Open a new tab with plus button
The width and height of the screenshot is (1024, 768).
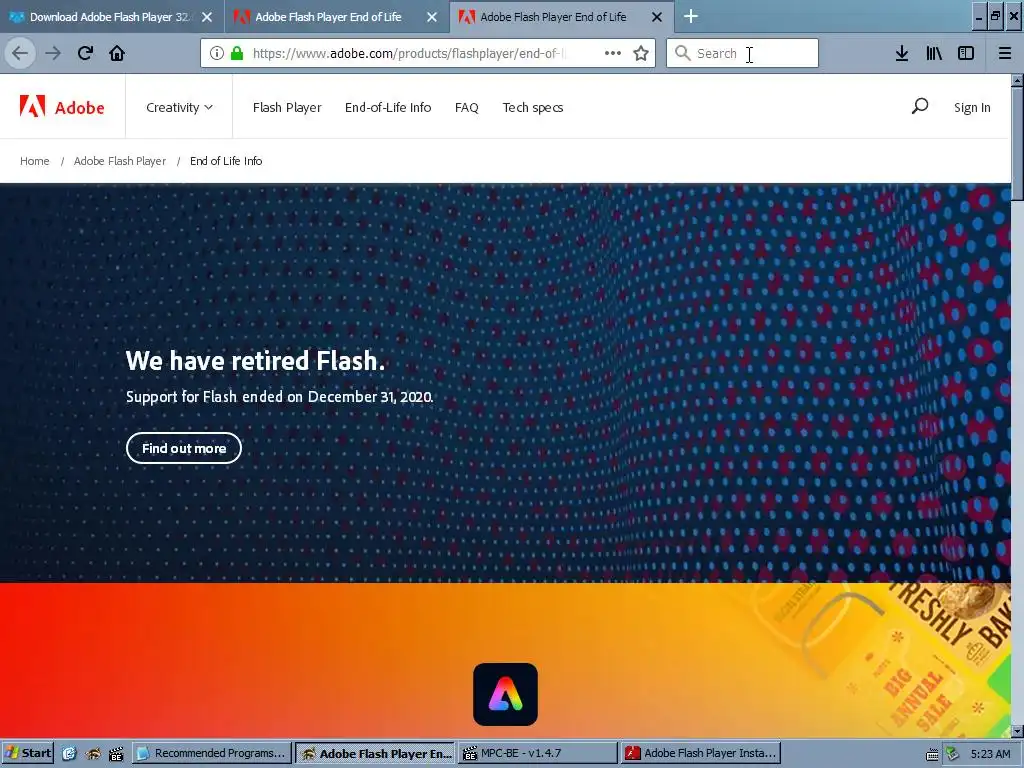click(690, 16)
